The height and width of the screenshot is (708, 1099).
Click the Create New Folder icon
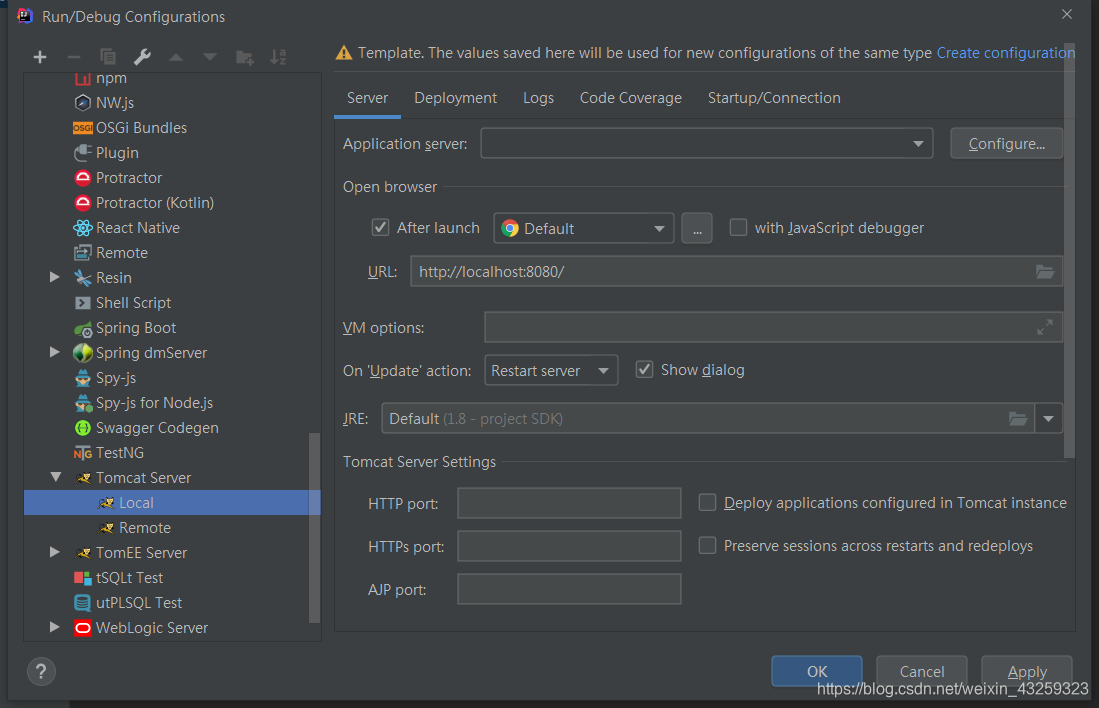point(245,57)
